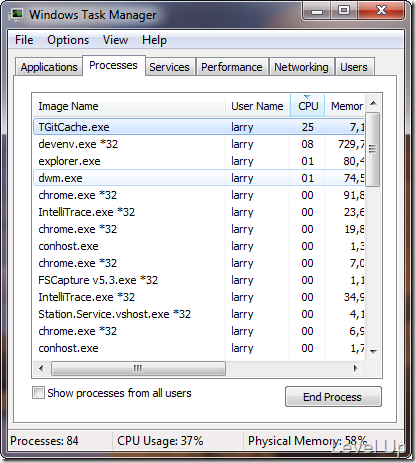Select chrome.exe *32 using 7,0 memory
The width and height of the screenshot is (416, 463).
pyautogui.click(x=199, y=263)
